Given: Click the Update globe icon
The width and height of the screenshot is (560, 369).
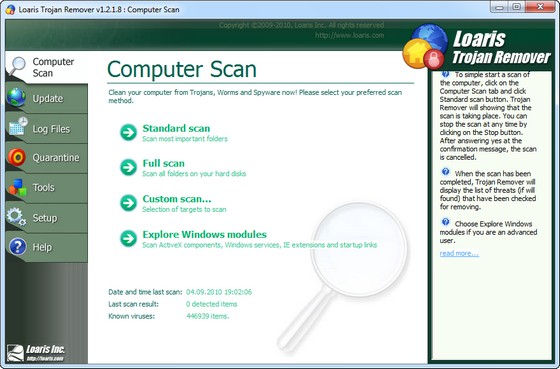Looking at the screenshot, I should coord(16,98).
